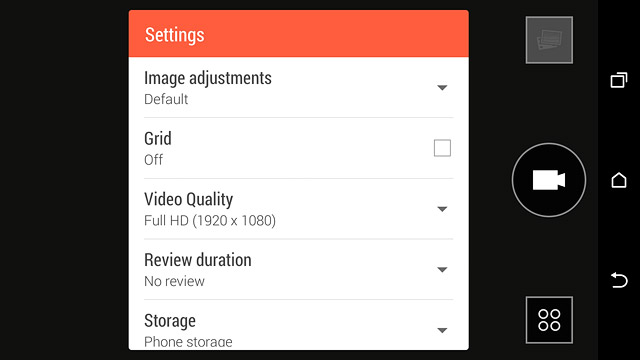The image size is (640, 360).
Task: Open the gallery thumbnail preview
Action: pos(549,40)
